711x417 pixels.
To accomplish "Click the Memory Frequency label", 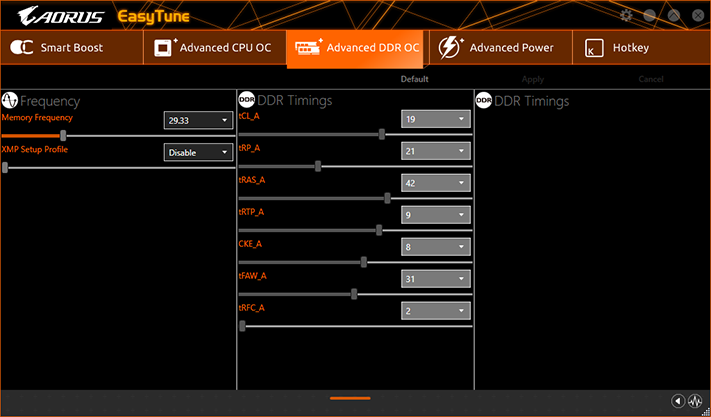I will point(37,117).
